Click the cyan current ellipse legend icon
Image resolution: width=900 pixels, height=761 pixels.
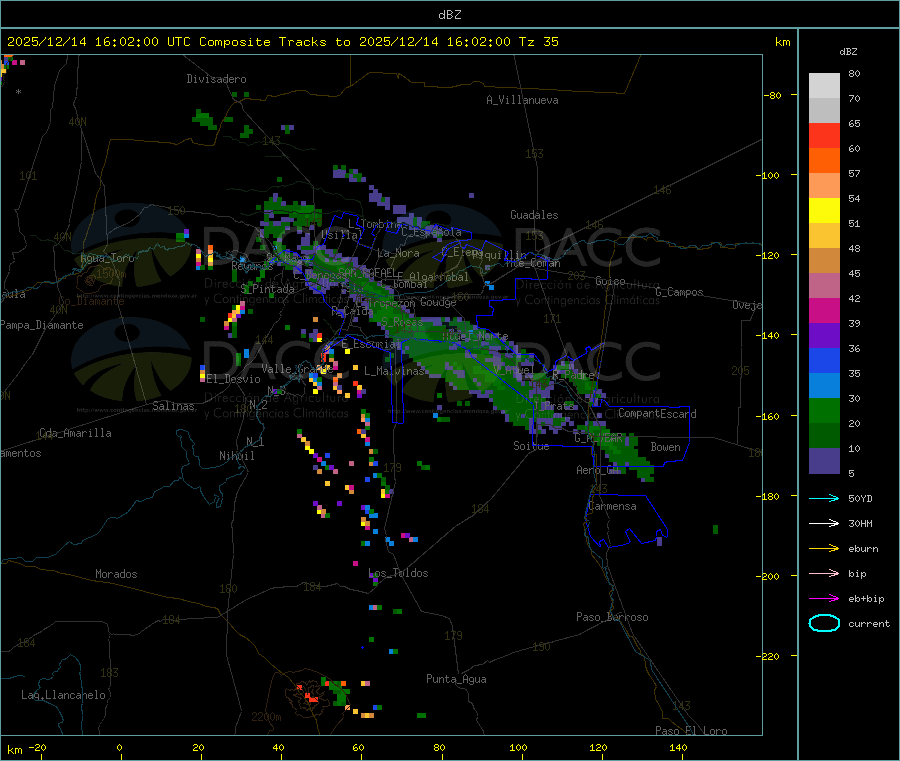pos(824,623)
